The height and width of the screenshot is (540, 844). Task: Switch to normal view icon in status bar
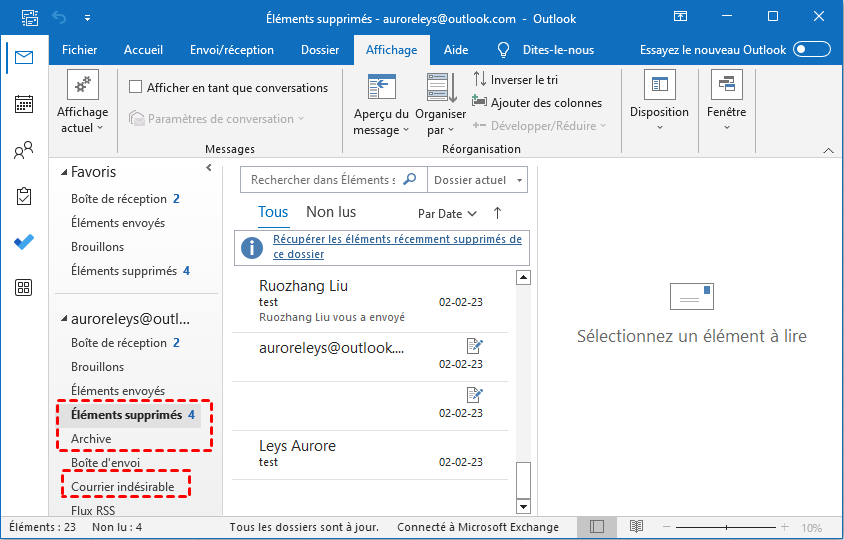pyautogui.click(x=596, y=527)
